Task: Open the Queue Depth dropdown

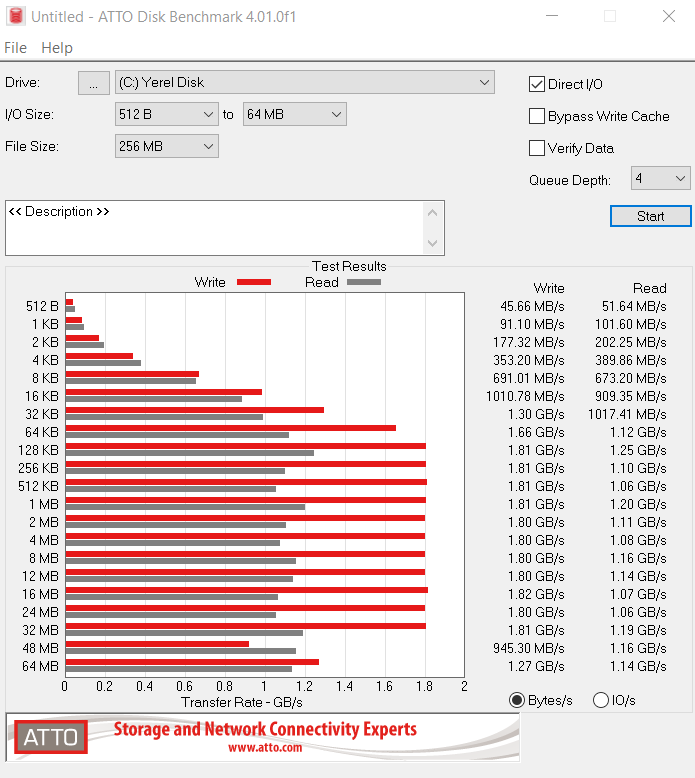Action: pyautogui.click(x=661, y=178)
